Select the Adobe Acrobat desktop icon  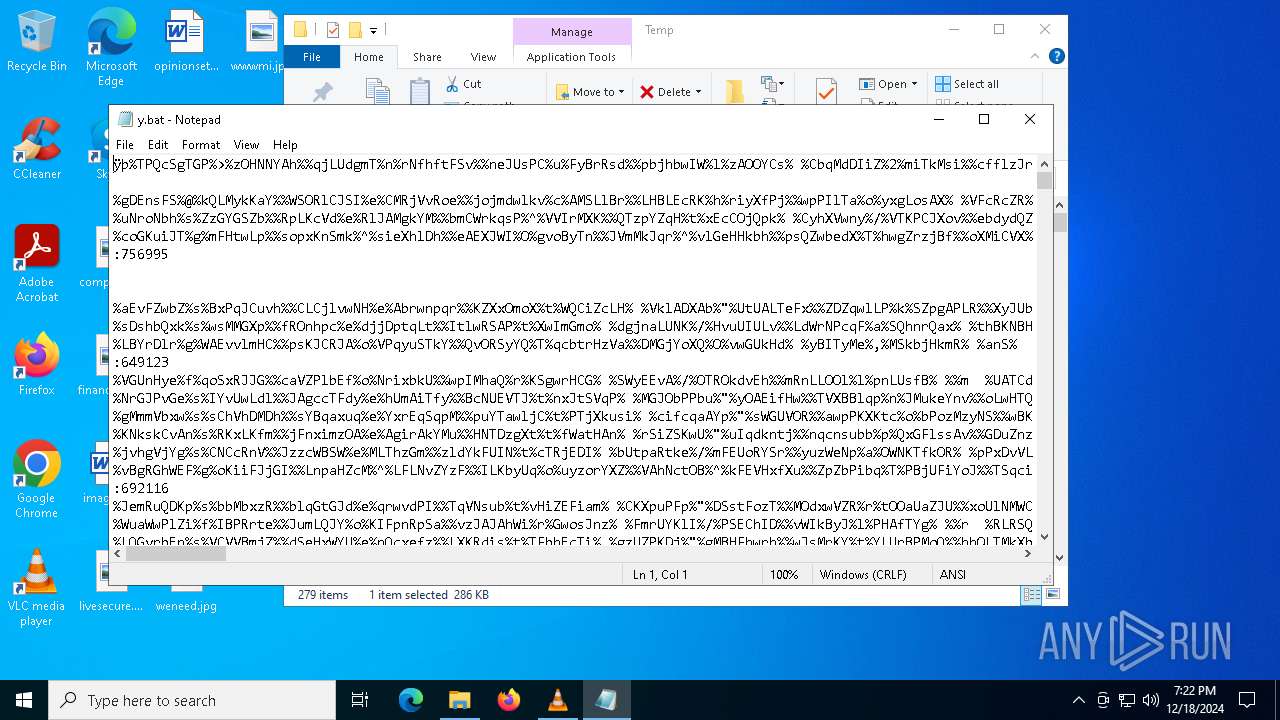click(x=36, y=263)
